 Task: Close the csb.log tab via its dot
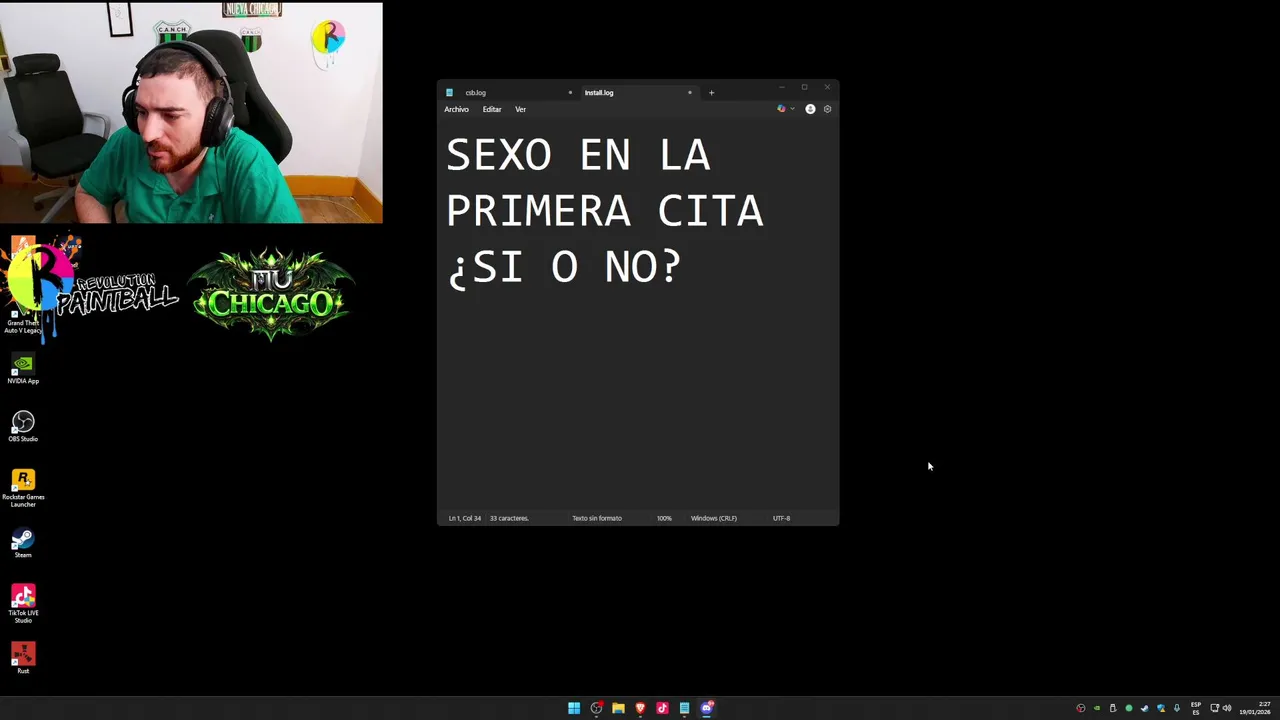point(570,93)
